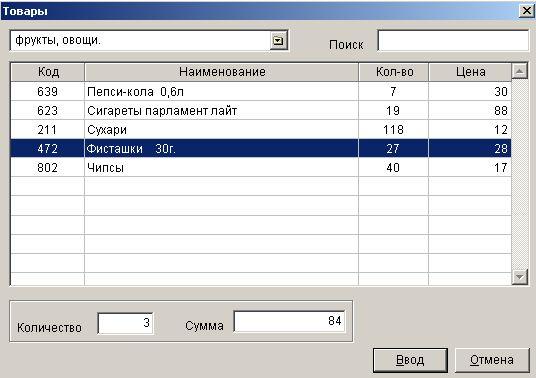Click the scrollbar up arrow
This screenshot has height=378, width=536.
point(520,71)
